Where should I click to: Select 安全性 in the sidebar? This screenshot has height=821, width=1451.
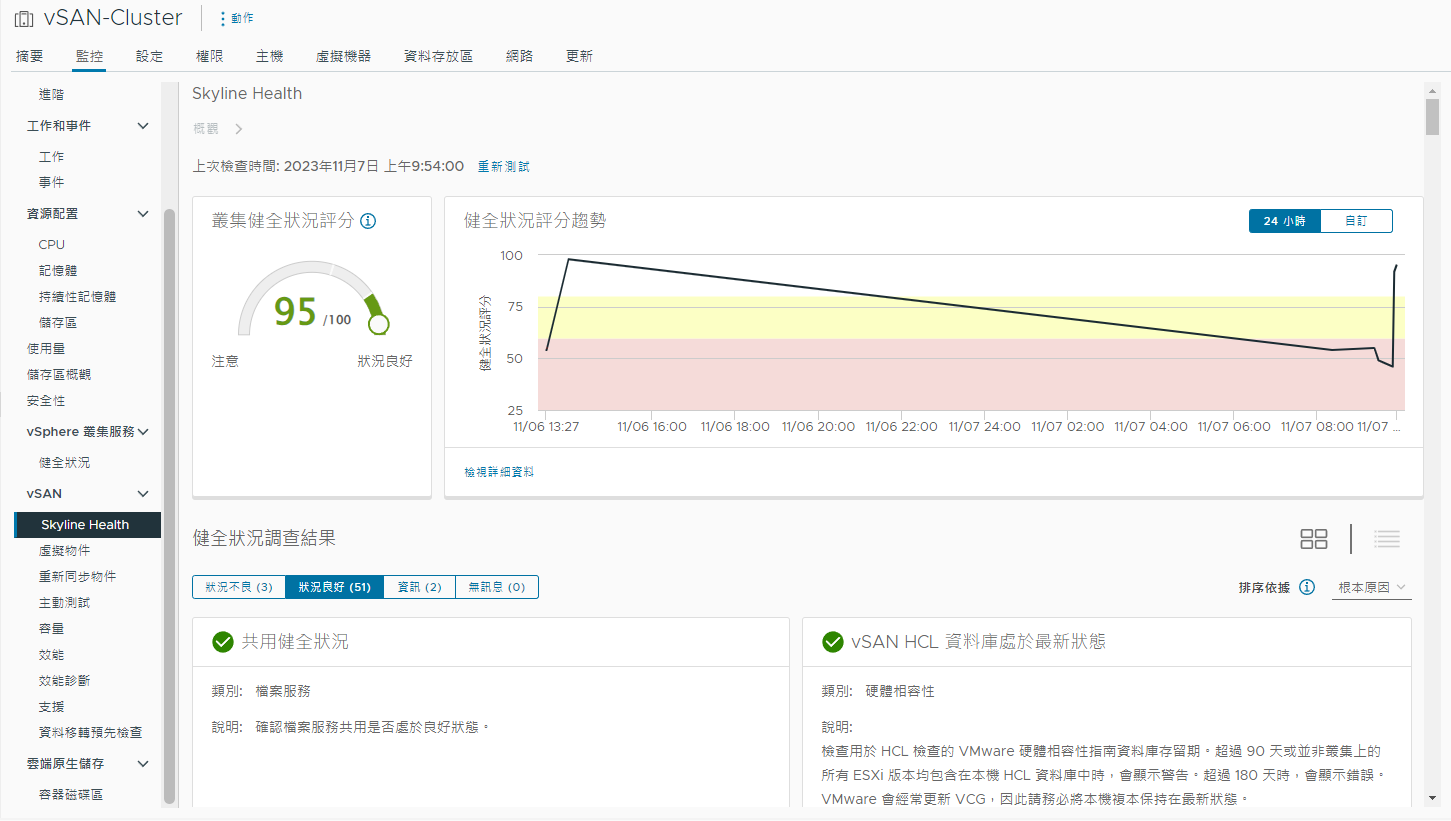(46, 401)
